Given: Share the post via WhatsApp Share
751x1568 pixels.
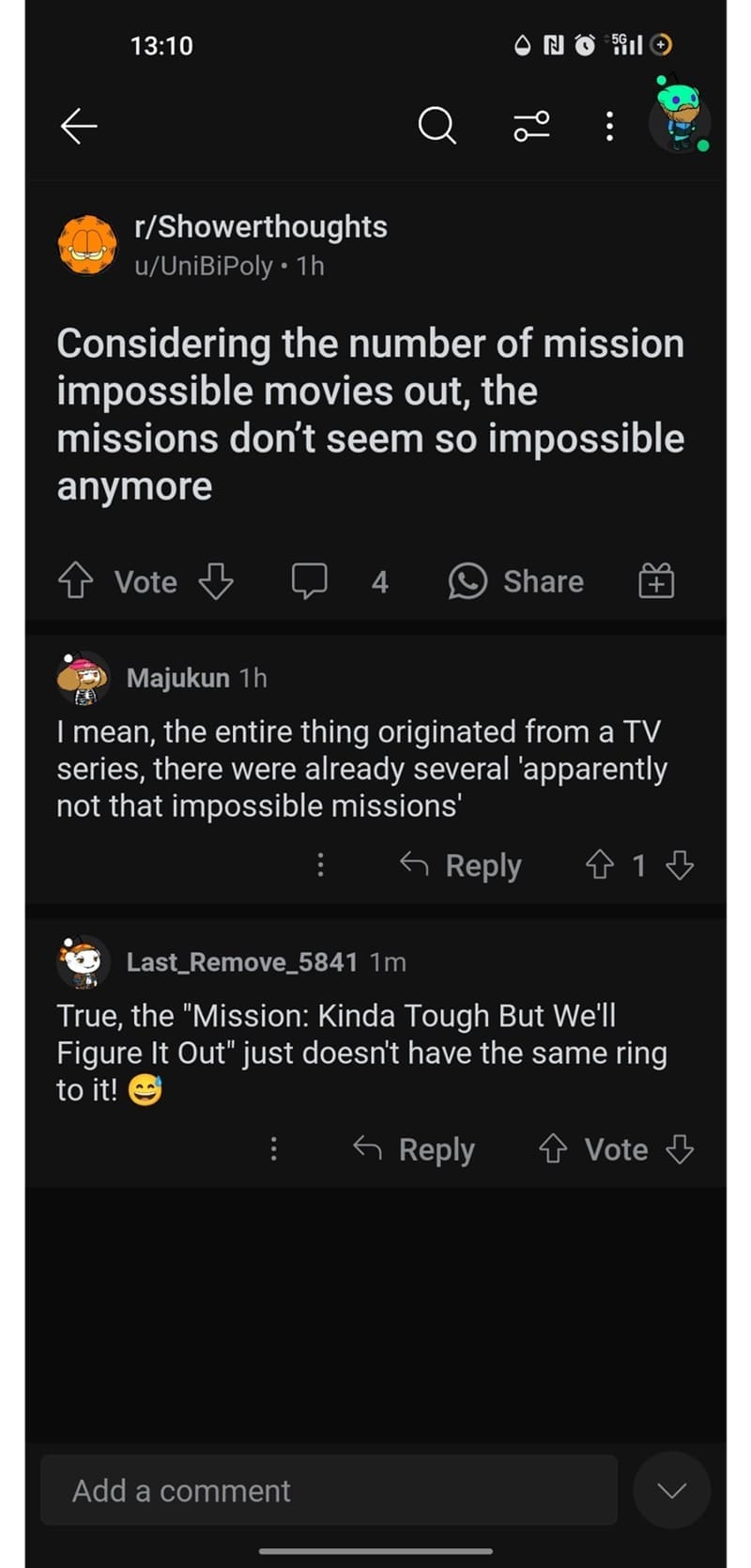Looking at the screenshot, I should [x=516, y=581].
